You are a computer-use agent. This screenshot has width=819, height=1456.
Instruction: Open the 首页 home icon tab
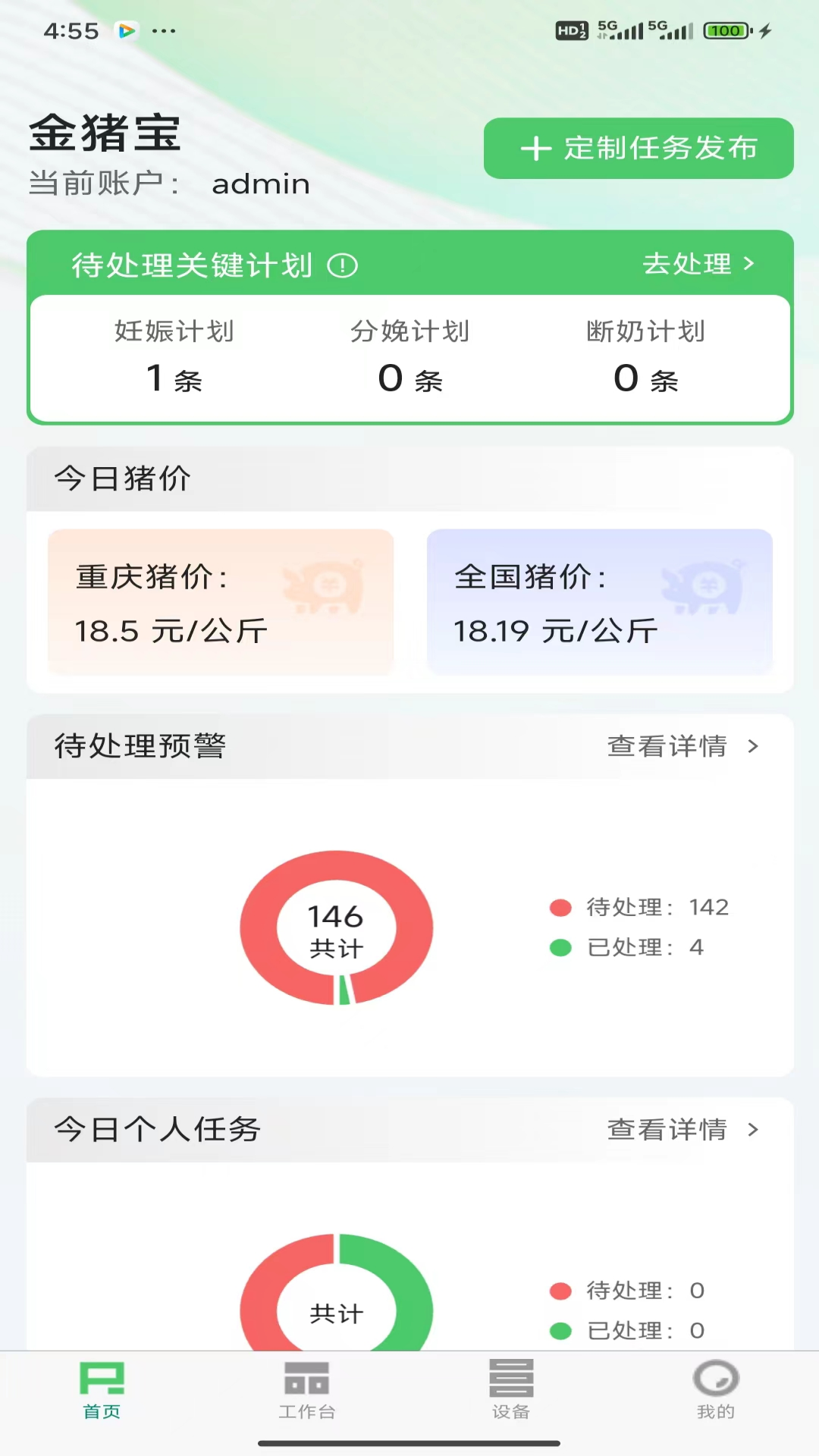pos(102,1379)
